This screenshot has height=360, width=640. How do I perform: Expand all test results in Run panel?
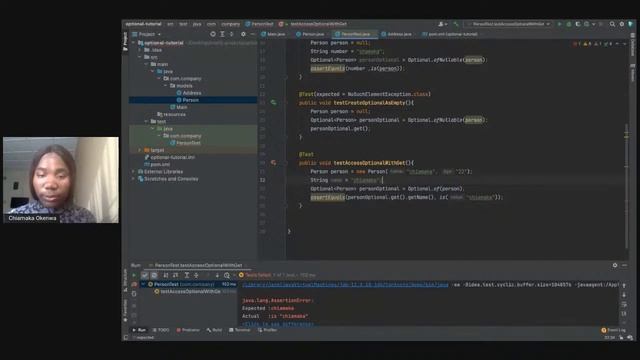(x=187, y=275)
